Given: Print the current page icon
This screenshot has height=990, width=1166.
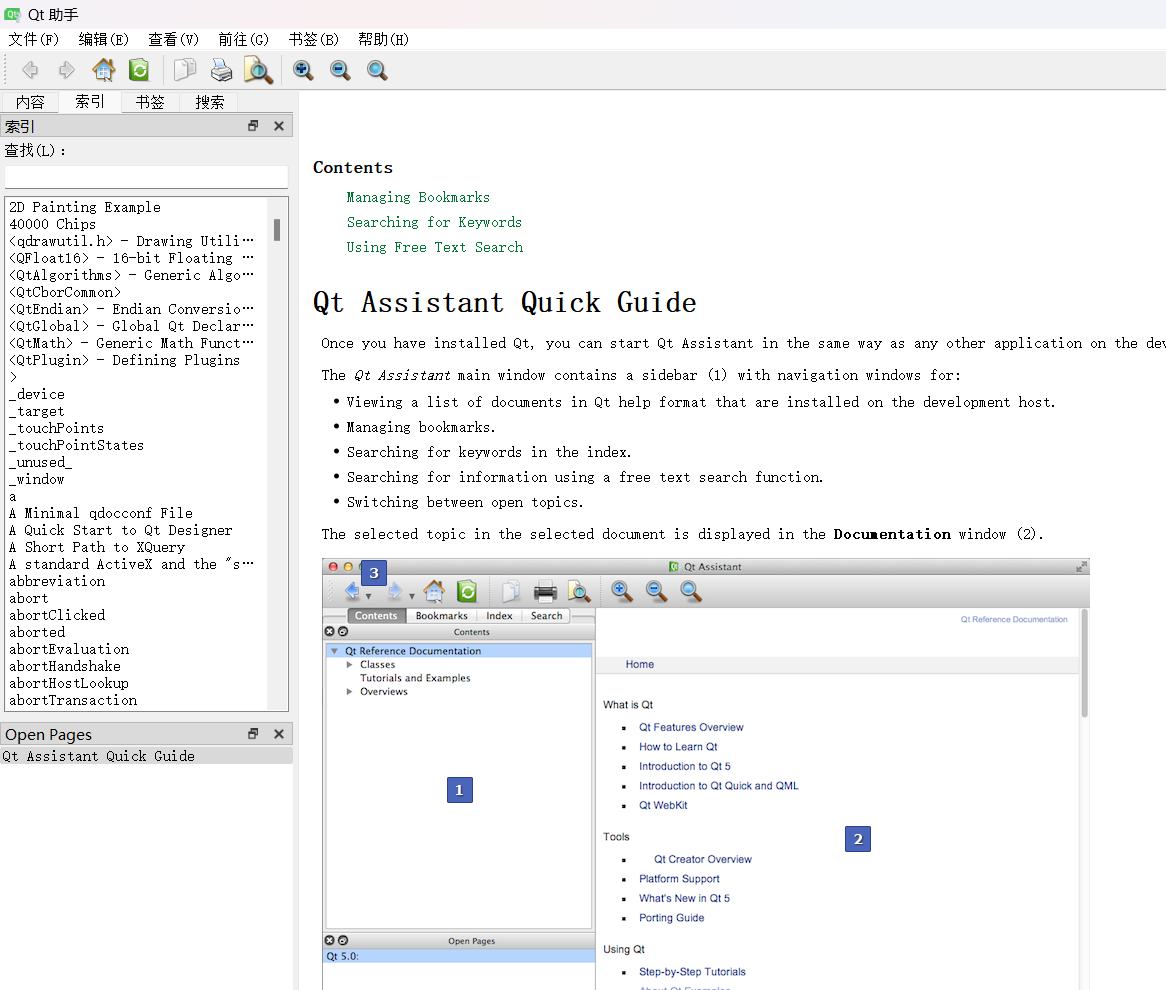Looking at the screenshot, I should pyautogui.click(x=221, y=70).
